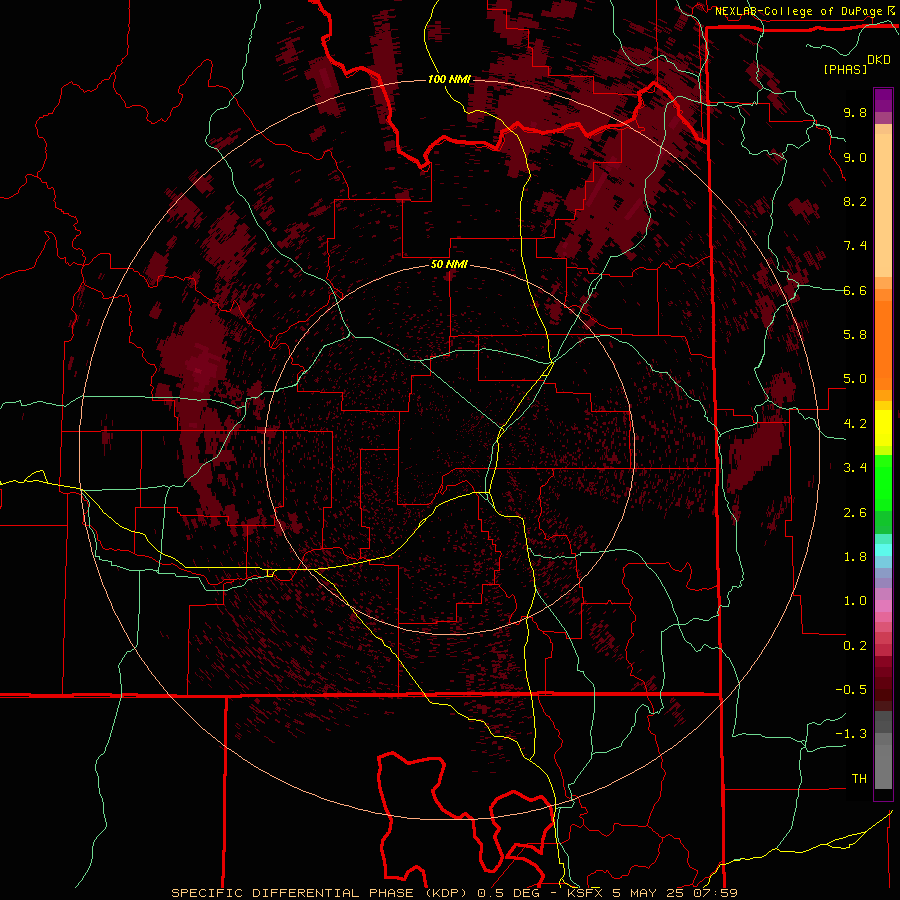Click the 6.6 legend value

[855, 290]
